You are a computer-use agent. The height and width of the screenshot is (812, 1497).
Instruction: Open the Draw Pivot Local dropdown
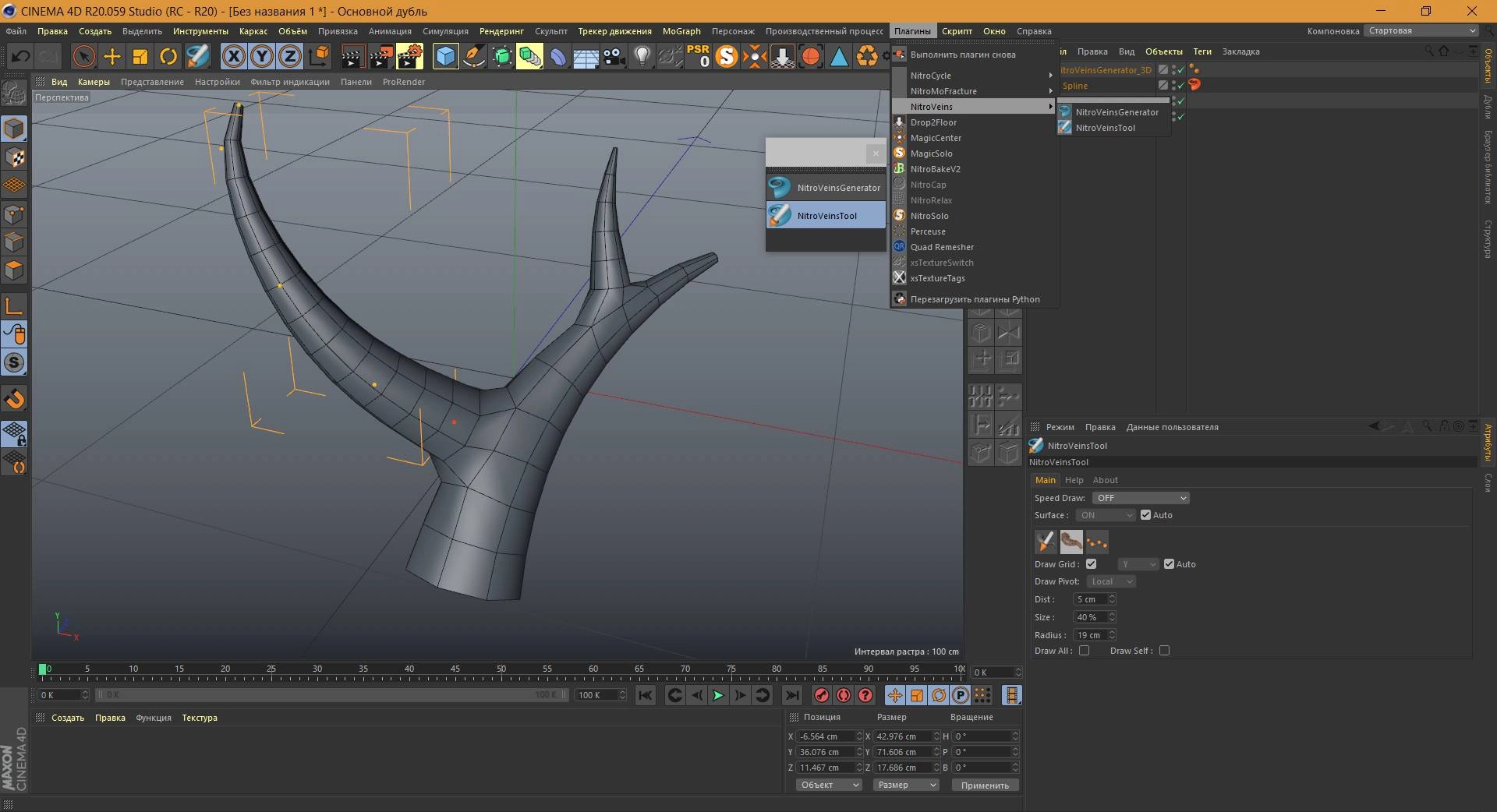pos(1111,581)
